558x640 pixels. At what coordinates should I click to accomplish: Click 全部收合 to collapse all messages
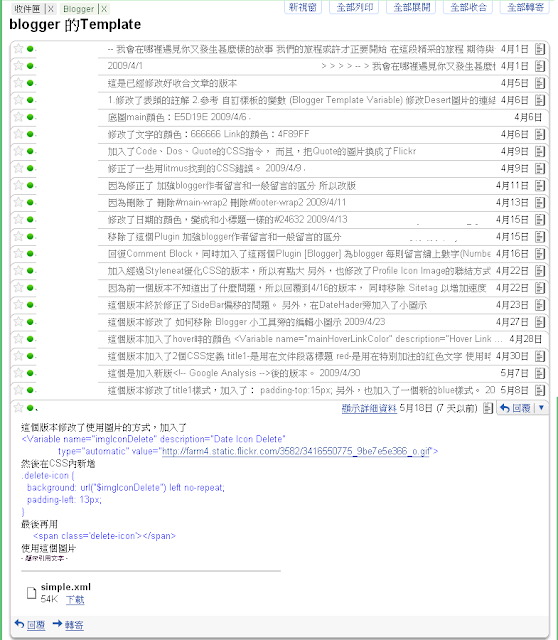click(x=468, y=7)
